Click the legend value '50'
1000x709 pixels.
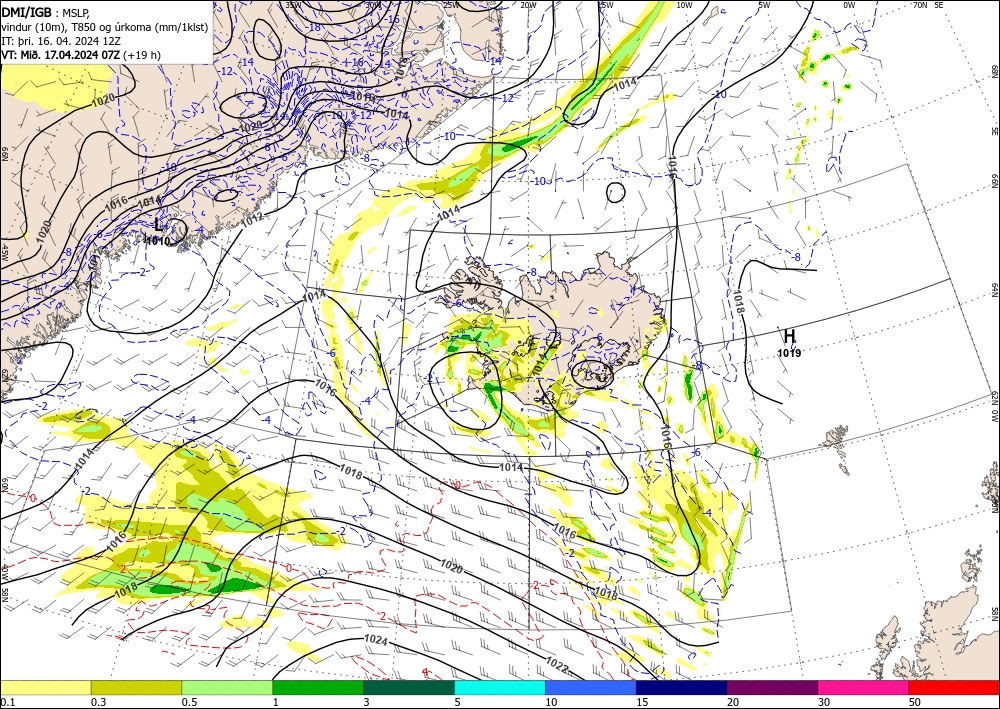click(x=915, y=702)
